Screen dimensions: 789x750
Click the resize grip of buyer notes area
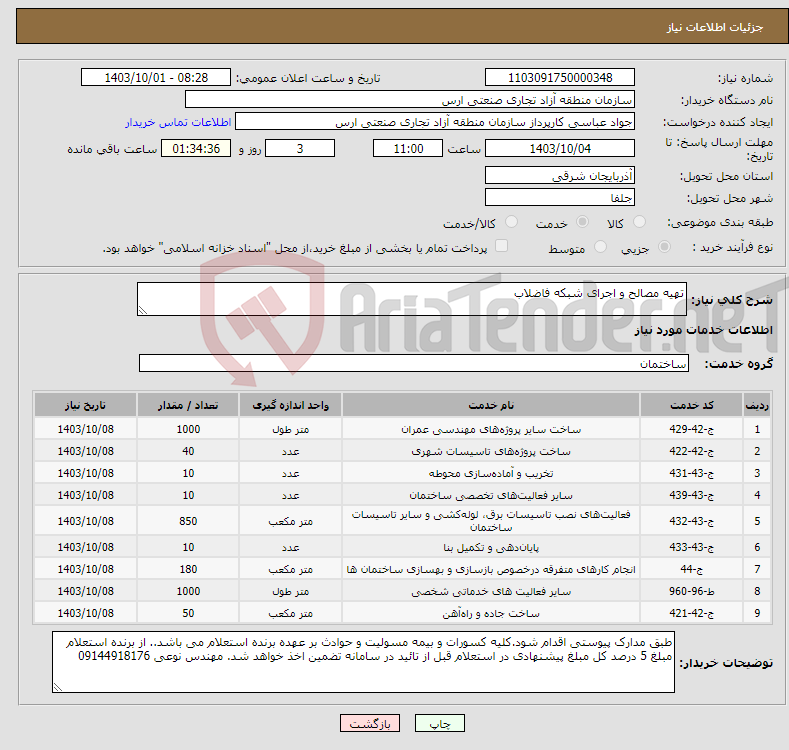click(58, 687)
